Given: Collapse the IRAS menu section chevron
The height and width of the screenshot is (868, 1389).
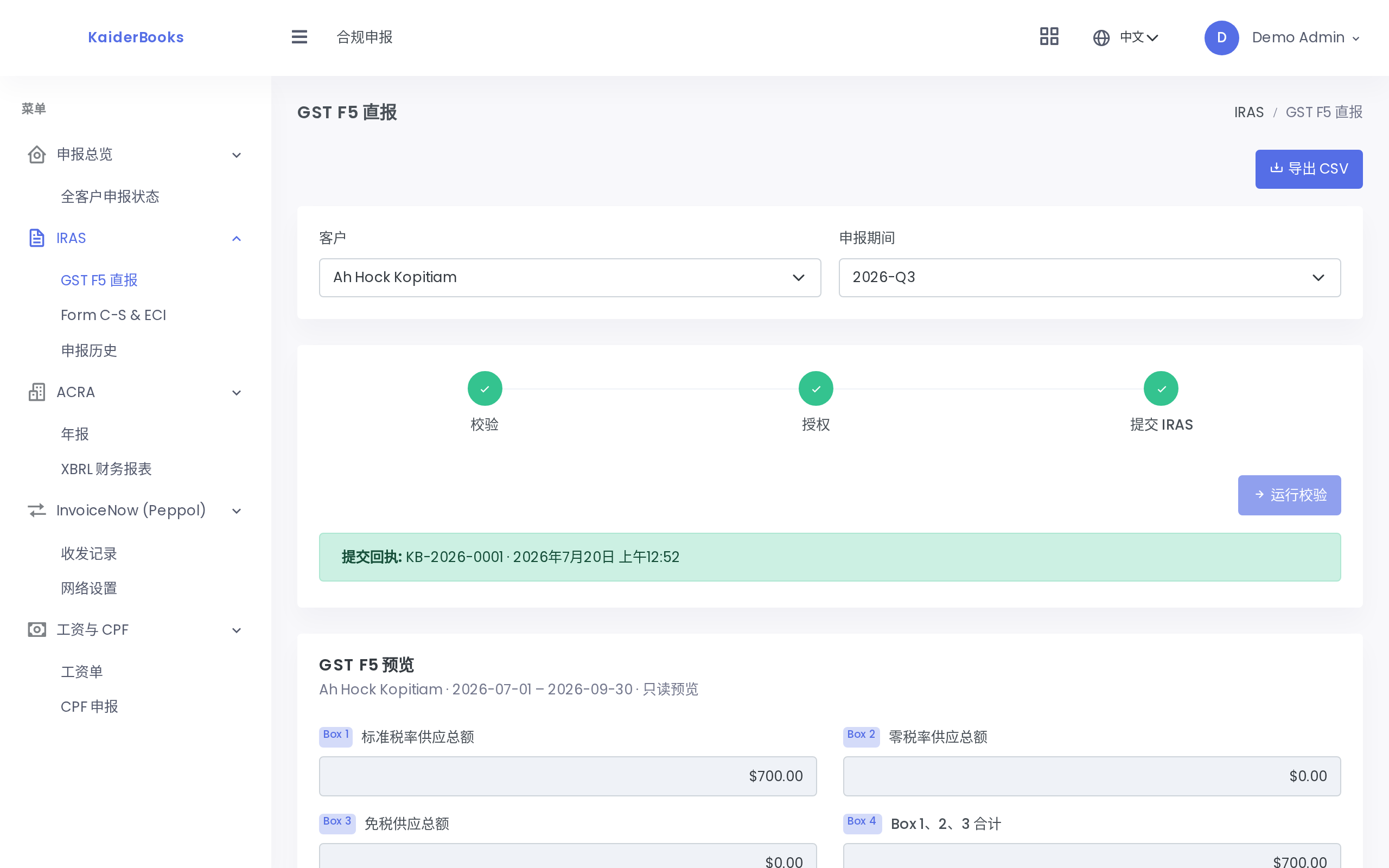Looking at the screenshot, I should 237,239.
